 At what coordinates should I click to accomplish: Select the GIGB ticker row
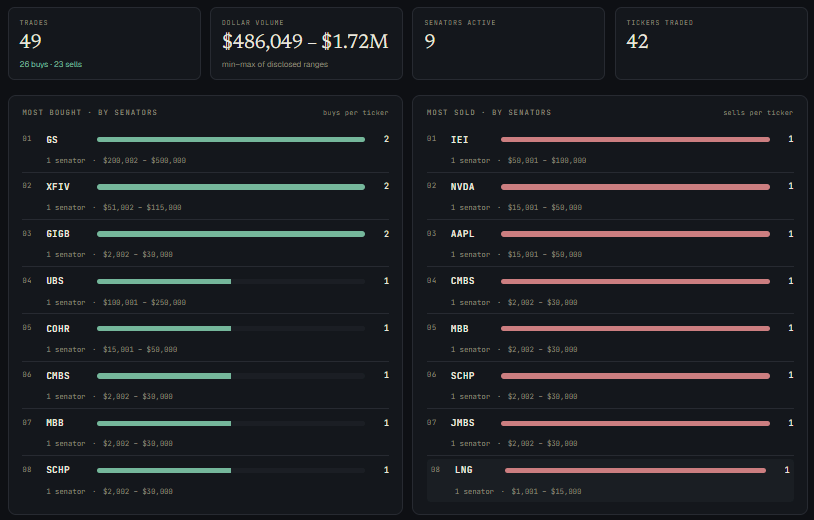[206, 243]
